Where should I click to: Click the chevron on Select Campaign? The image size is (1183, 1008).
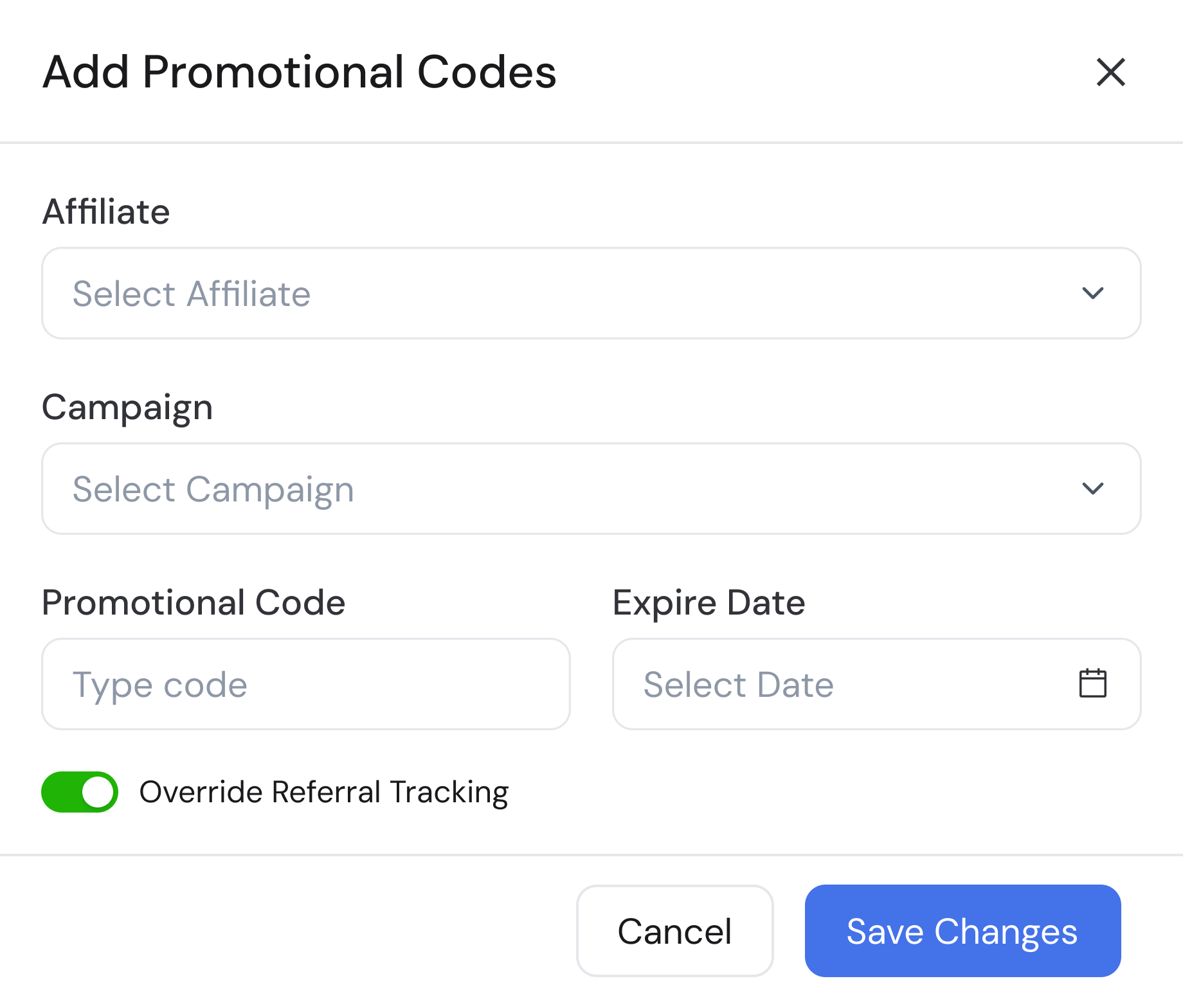[1093, 489]
